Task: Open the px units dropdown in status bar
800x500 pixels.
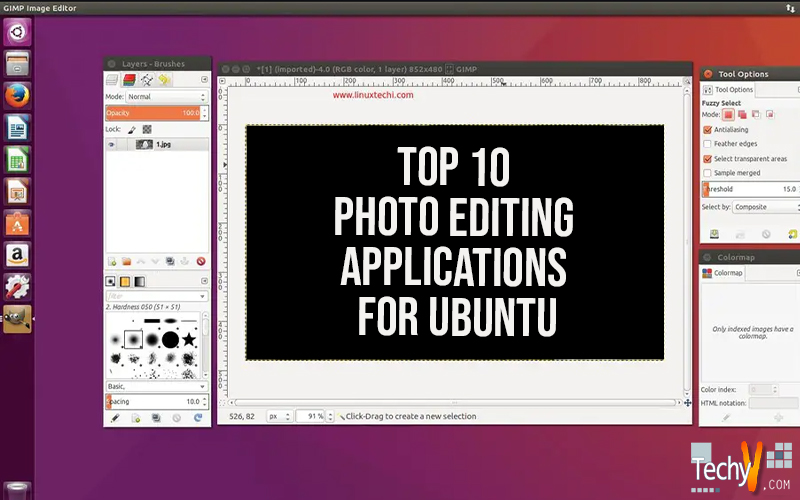Action: [279, 416]
